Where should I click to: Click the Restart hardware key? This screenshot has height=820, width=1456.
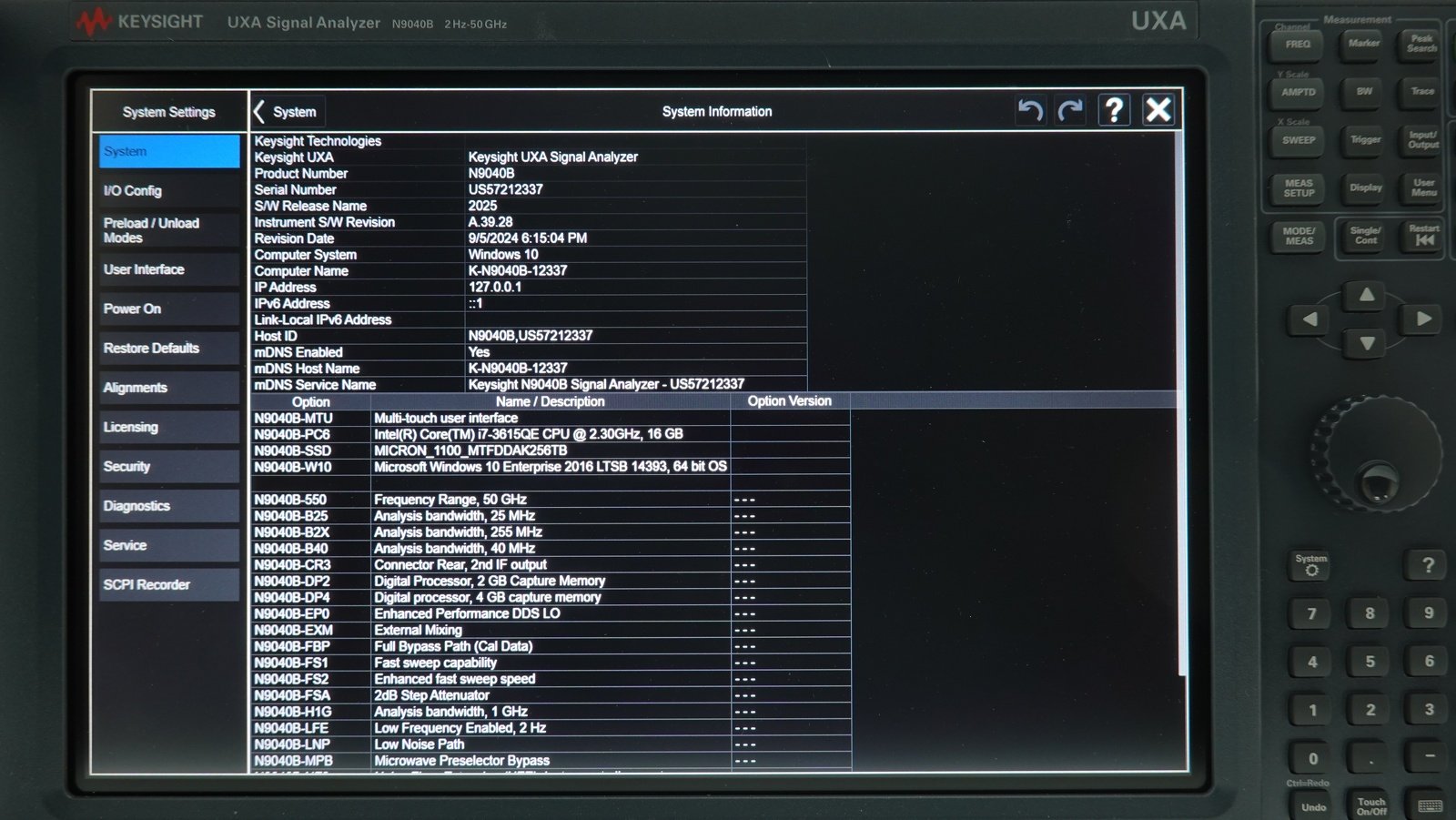pyautogui.click(x=1424, y=235)
